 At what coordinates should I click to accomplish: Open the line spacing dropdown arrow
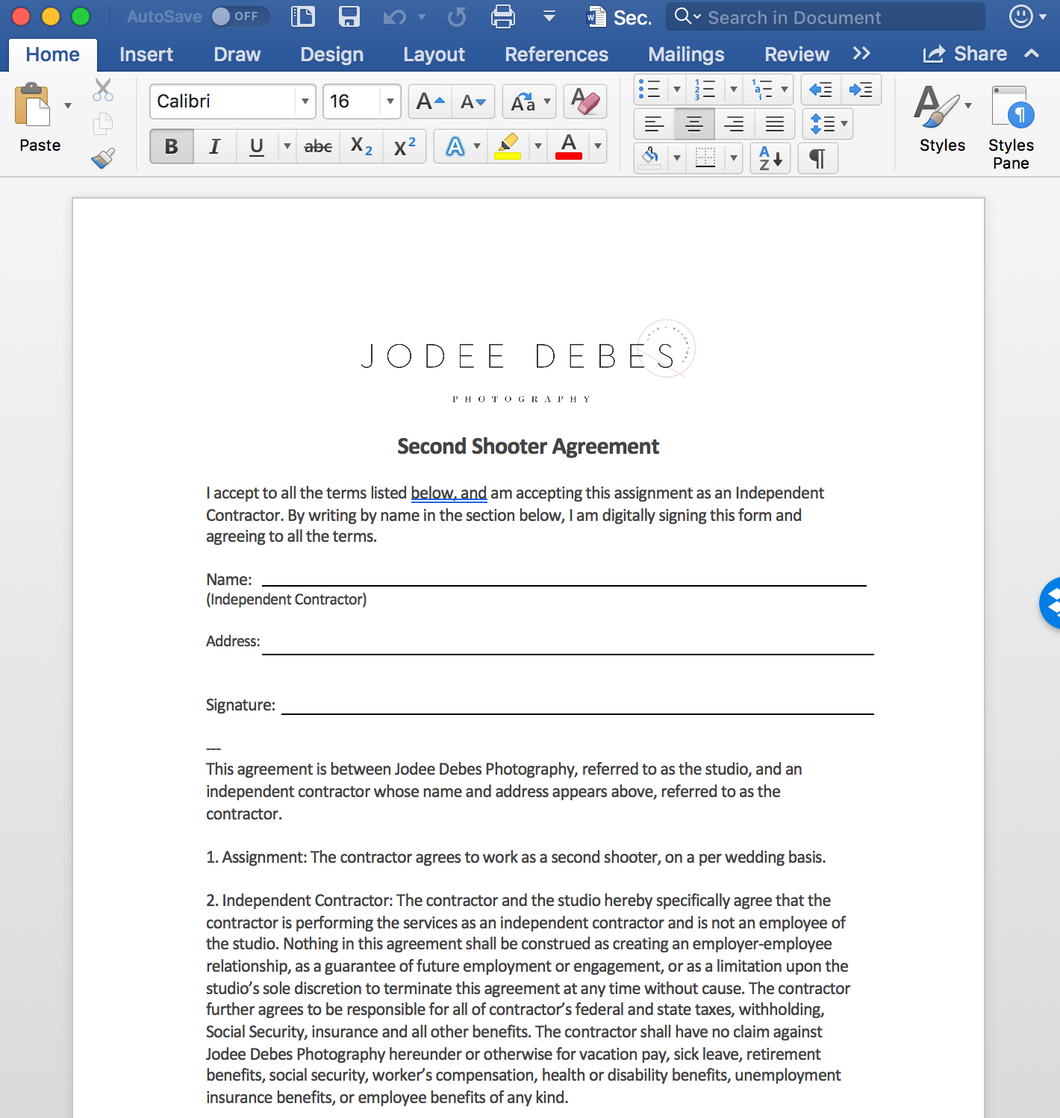(x=845, y=124)
